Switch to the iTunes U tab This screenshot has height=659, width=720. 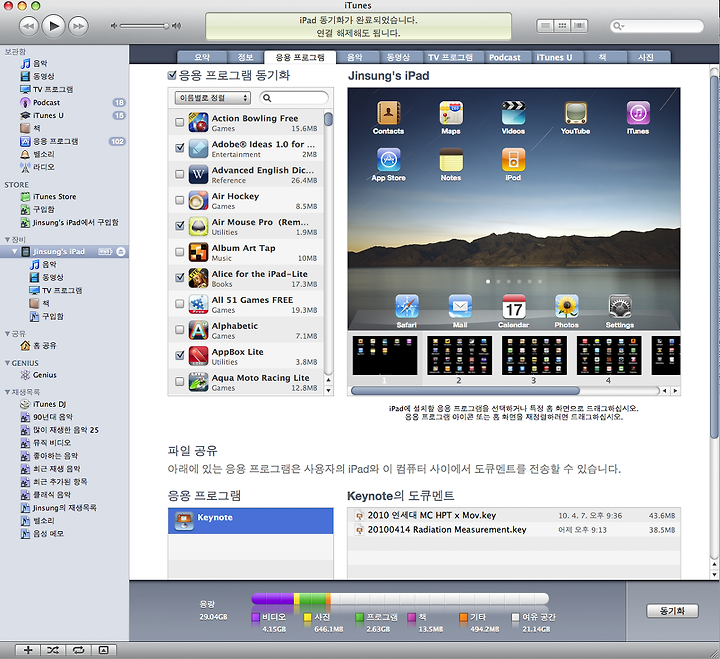point(555,57)
